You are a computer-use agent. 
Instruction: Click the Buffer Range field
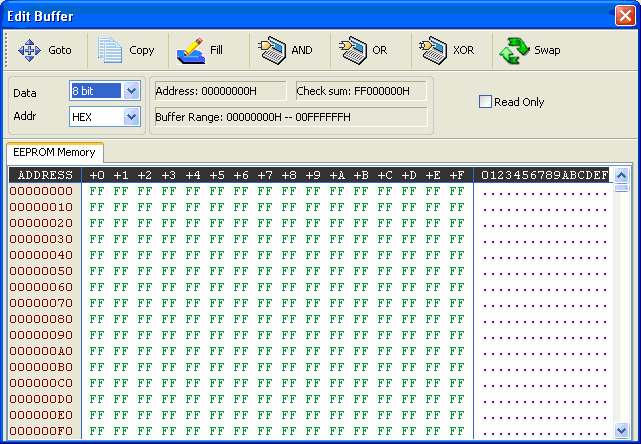pos(290,117)
